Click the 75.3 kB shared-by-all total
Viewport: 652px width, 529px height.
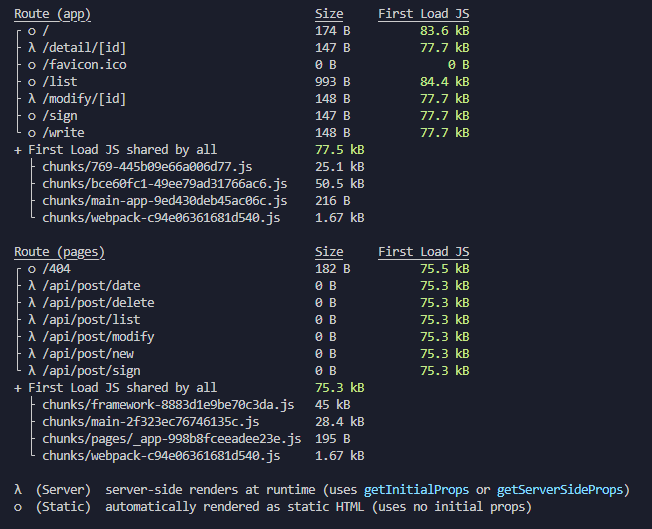click(x=340, y=388)
